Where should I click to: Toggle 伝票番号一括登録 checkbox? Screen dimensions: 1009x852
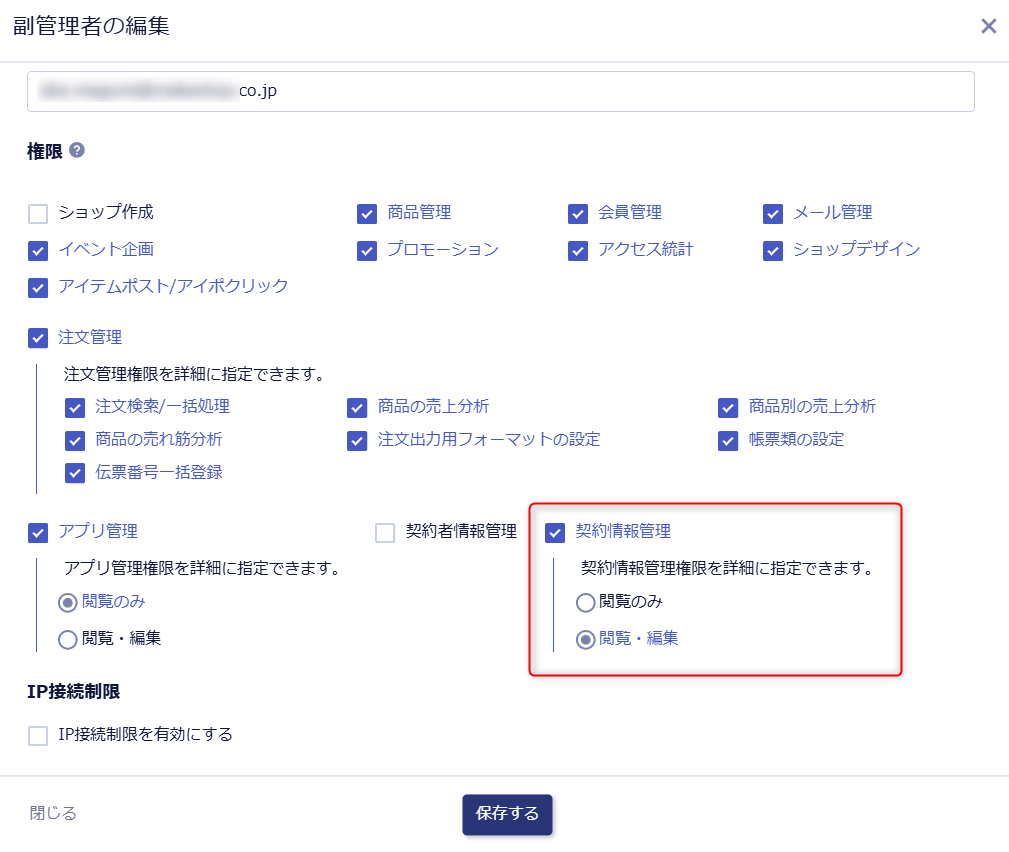[x=75, y=474]
